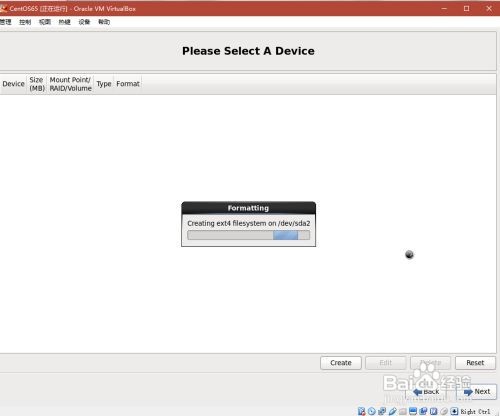Click the formatting progress bar
Viewport: 500px width, 416px height.
click(248, 235)
